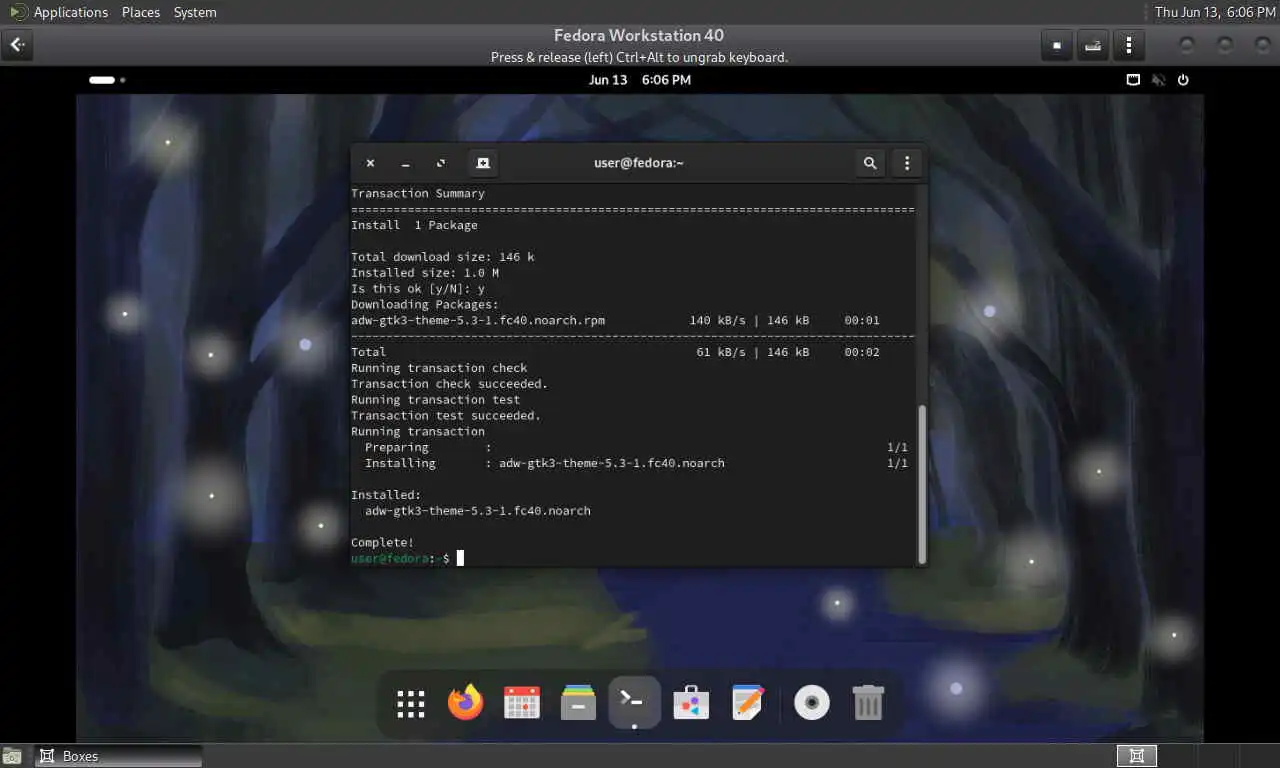Select the Terminal icon in the dock

click(x=634, y=702)
